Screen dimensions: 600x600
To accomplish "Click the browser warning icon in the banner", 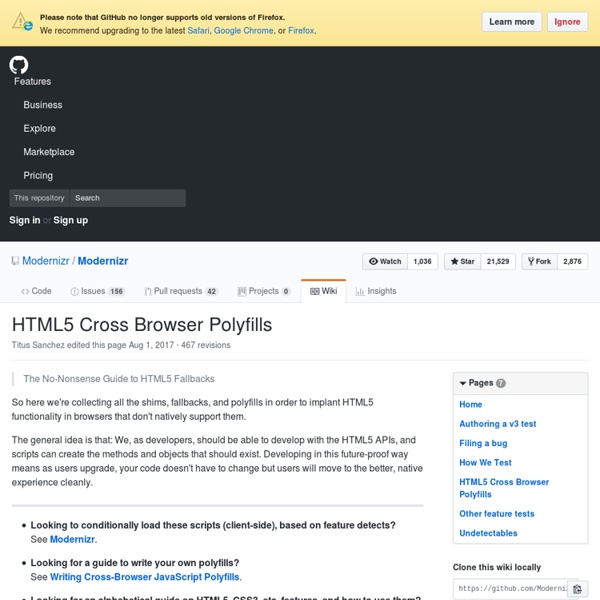I will (22, 22).
